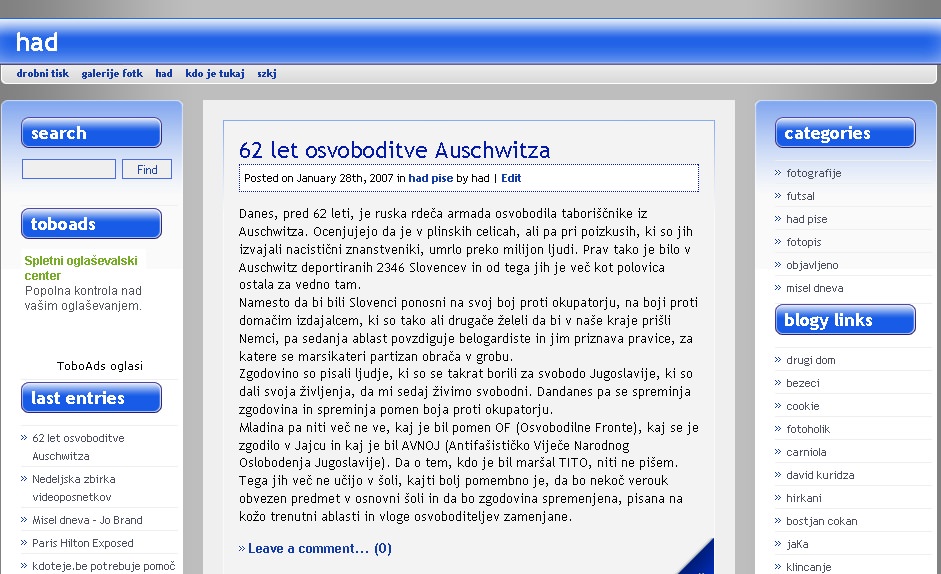
Task: Open the 'drobni tisk' menu item
Action: [x=43, y=74]
